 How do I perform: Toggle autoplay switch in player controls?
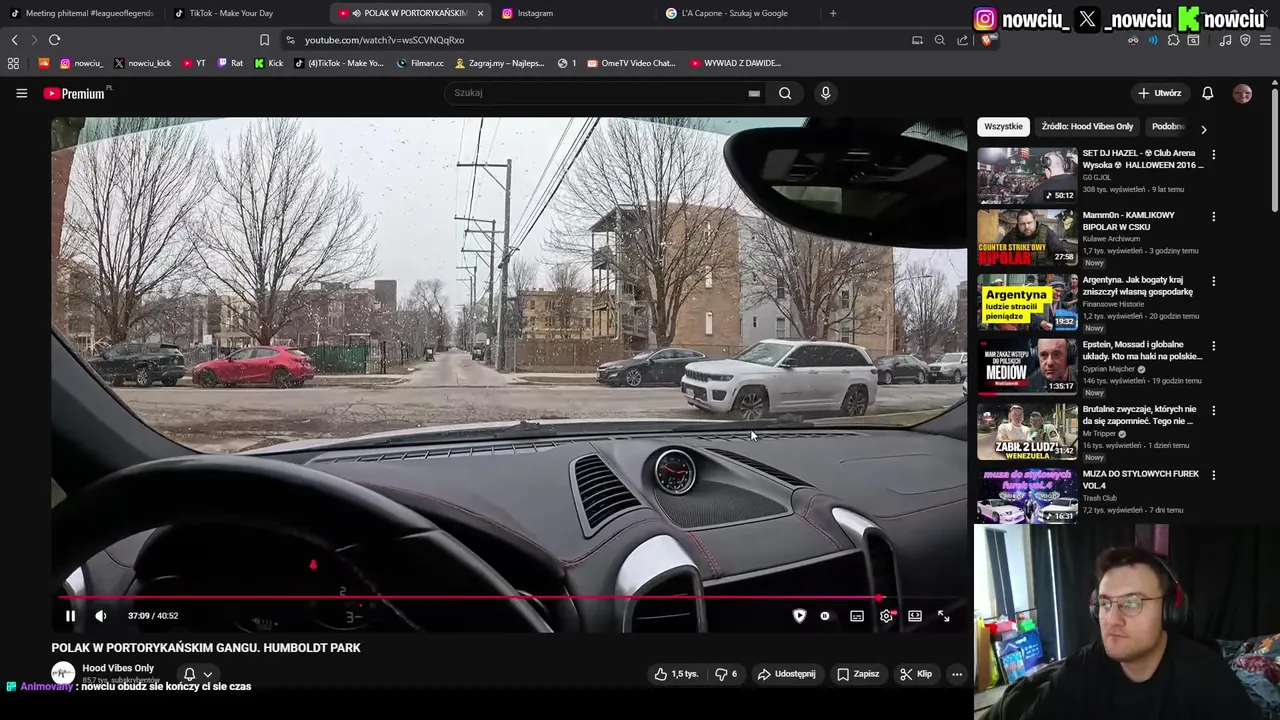click(825, 616)
